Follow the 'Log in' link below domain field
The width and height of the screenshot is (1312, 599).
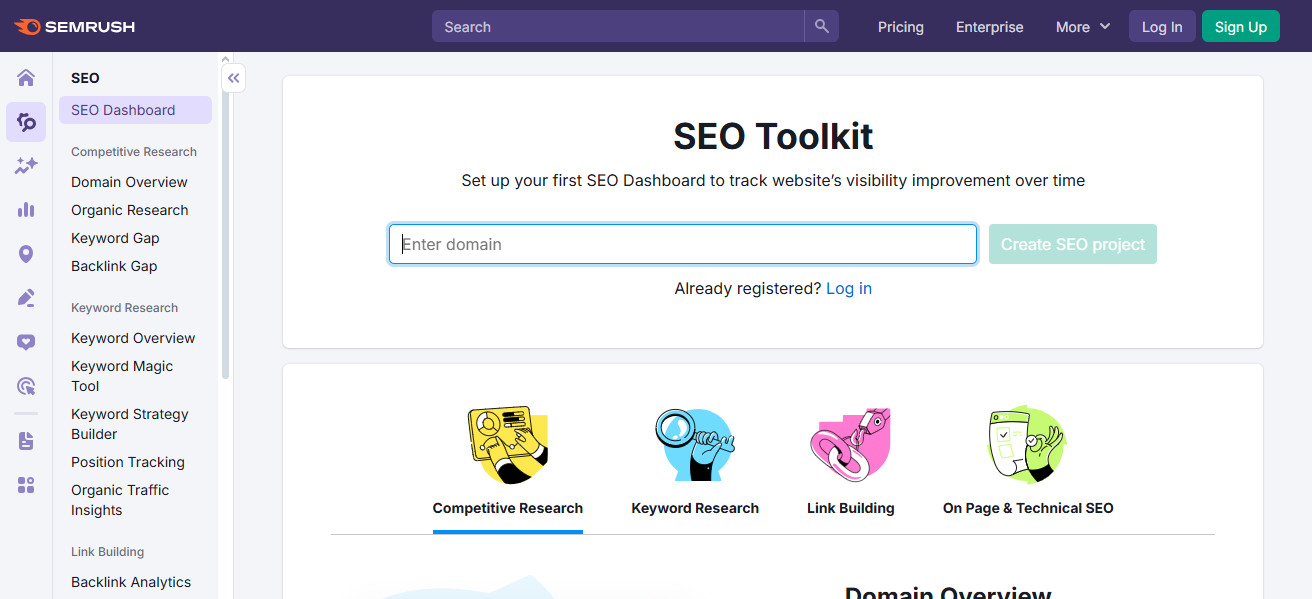tap(849, 288)
